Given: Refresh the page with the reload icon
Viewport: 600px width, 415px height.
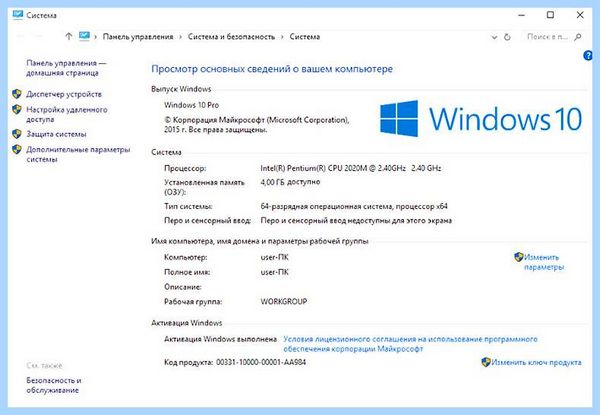Looking at the screenshot, I should click(x=507, y=37).
